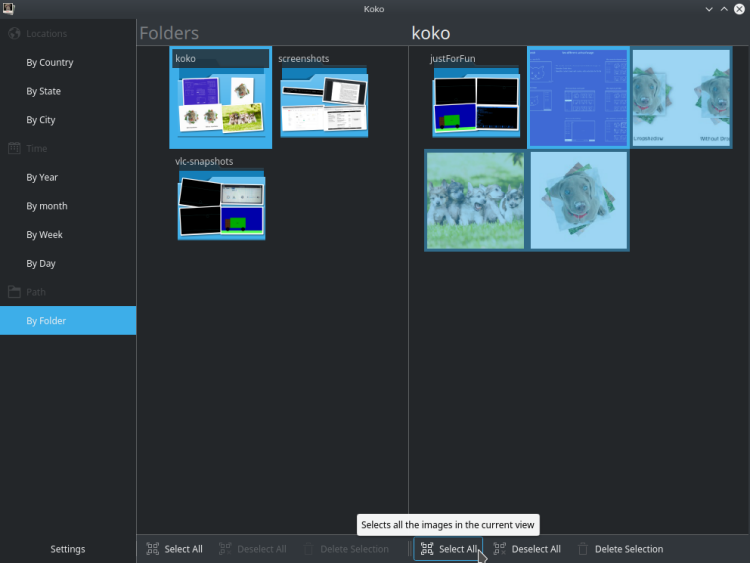Screen dimensions: 750x563
Task: Click the greyed-out Delete Selection in Folders toolbar
Action: click(346, 549)
